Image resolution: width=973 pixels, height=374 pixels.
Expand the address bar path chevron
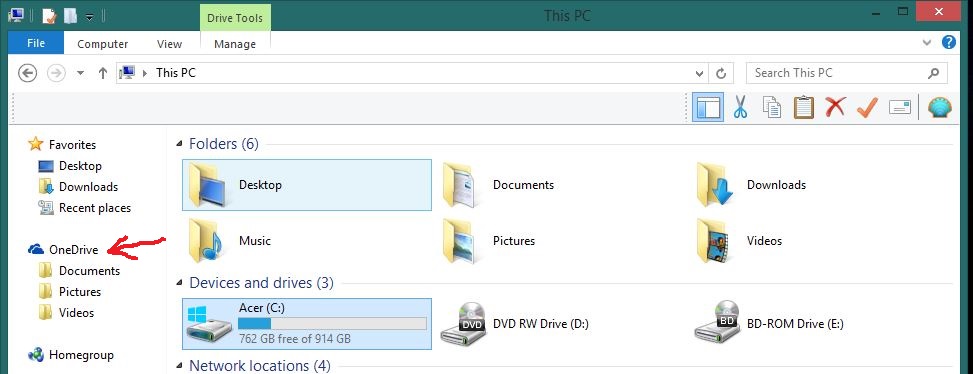point(145,73)
